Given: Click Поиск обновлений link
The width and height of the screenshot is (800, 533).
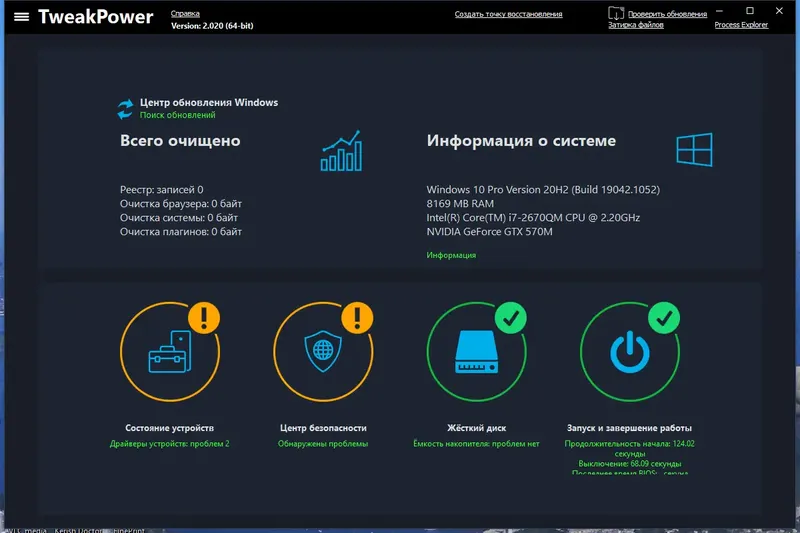Looking at the screenshot, I should (178, 115).
